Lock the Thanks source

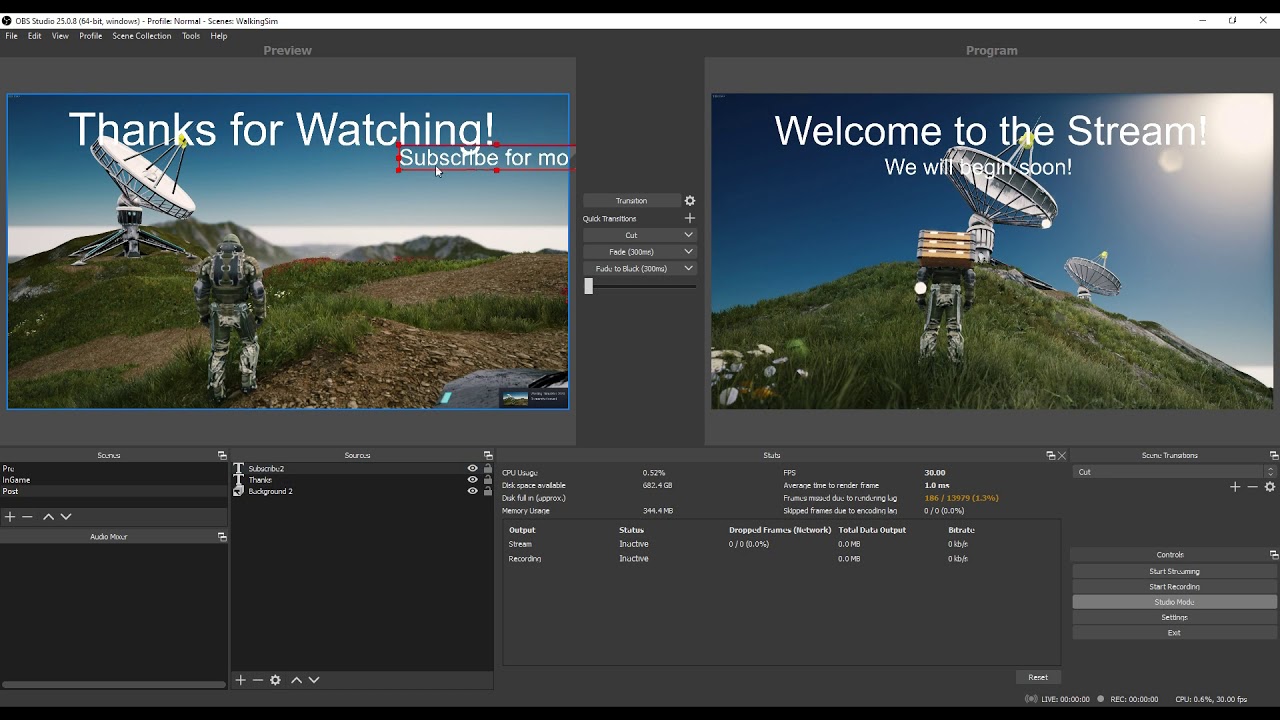pos(488,480)
